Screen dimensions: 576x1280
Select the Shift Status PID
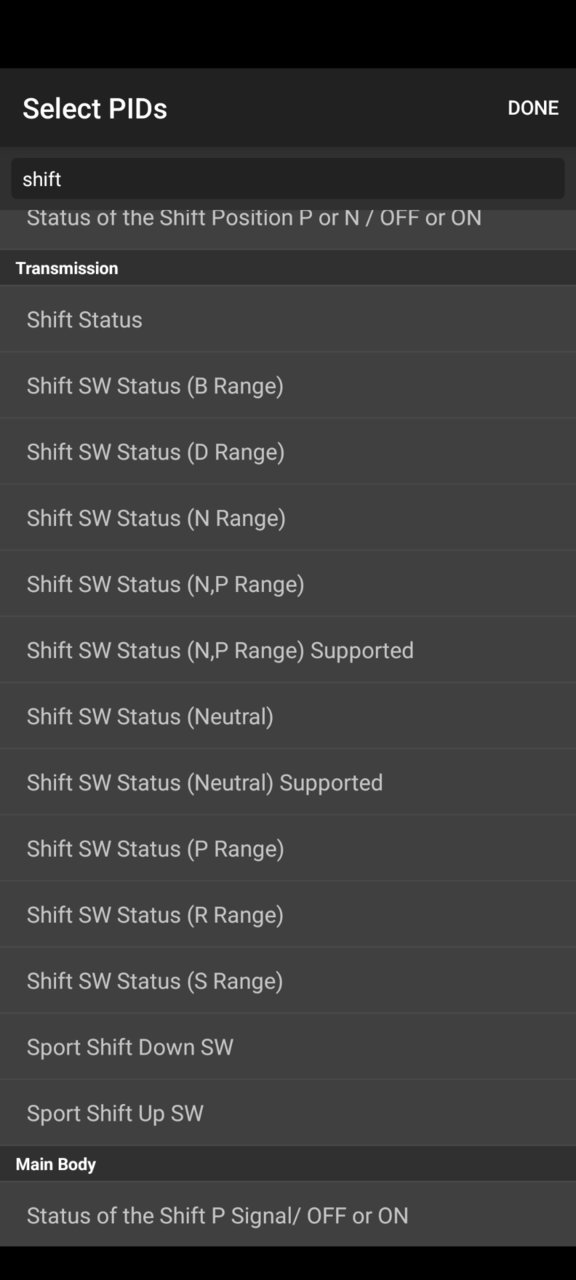[x=288, y=319]
